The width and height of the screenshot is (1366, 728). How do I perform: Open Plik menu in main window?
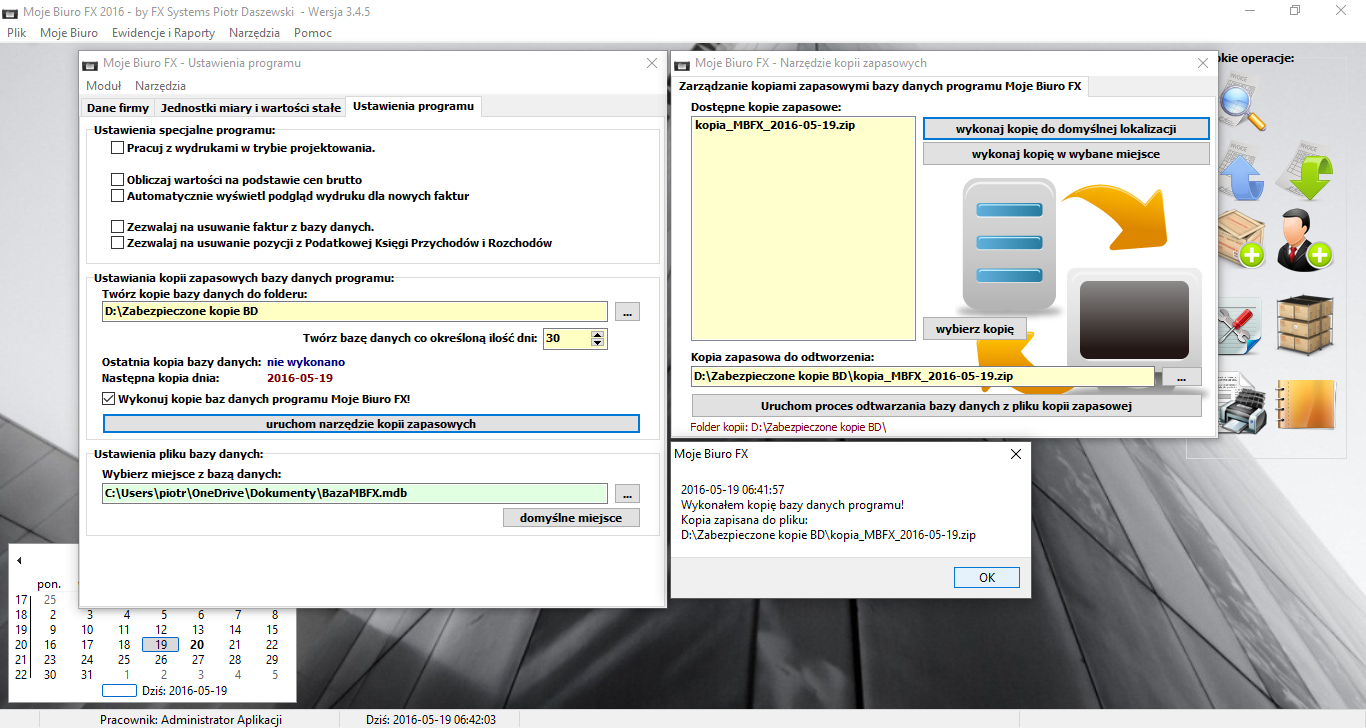coord(17,33)
